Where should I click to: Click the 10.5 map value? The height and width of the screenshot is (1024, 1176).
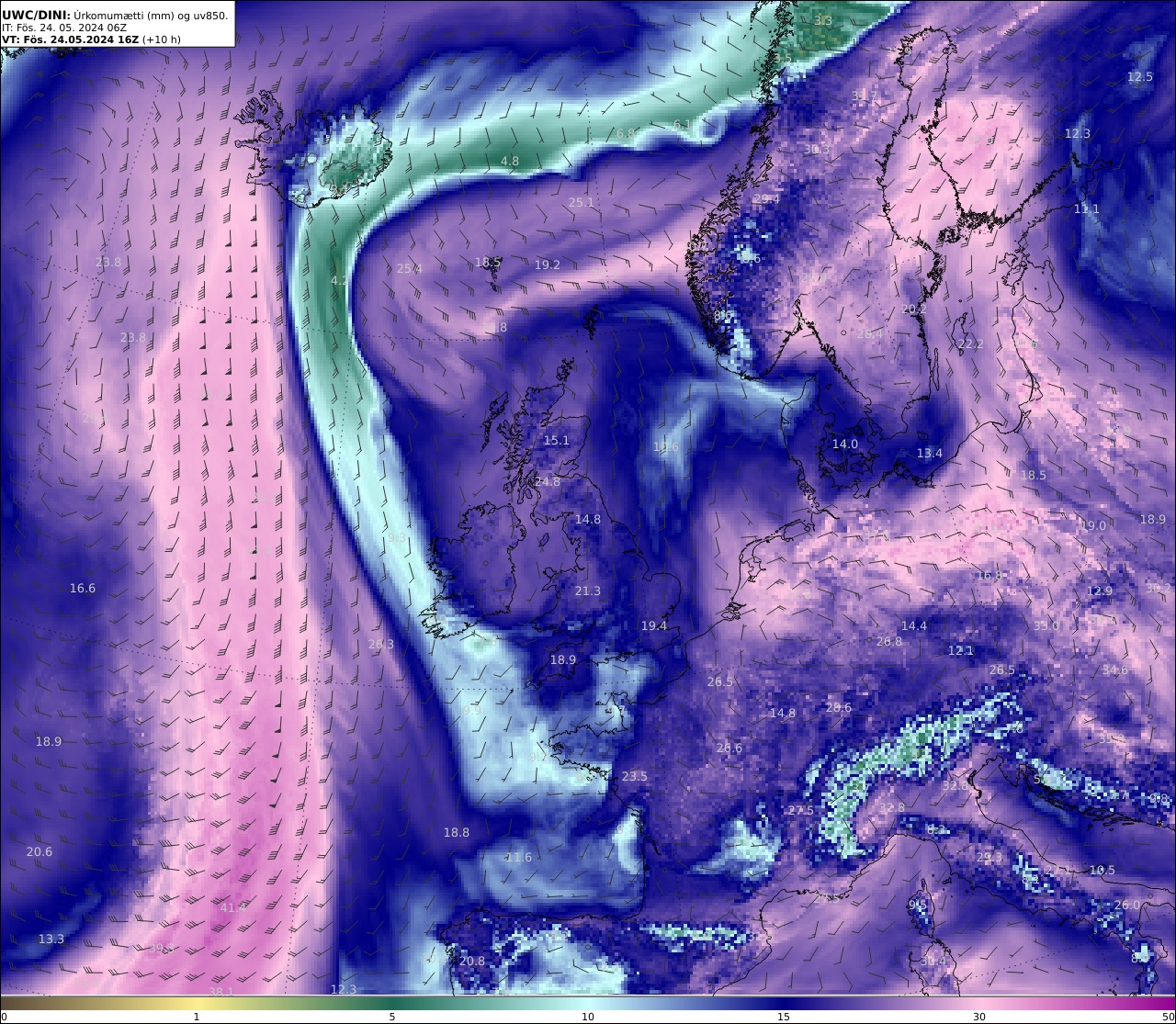pos(1102,871)
